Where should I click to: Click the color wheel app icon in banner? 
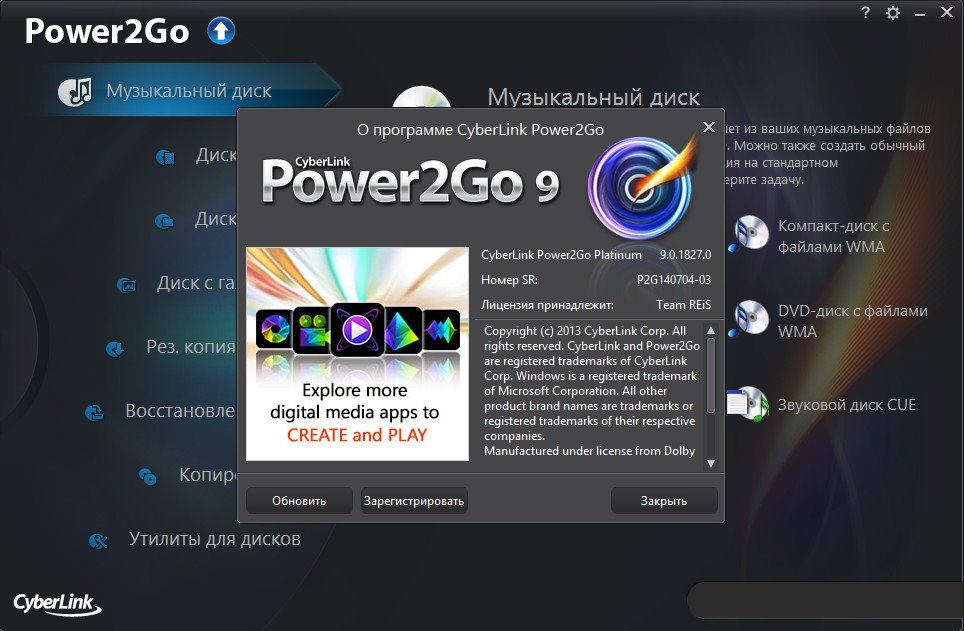tap(274, 328)
